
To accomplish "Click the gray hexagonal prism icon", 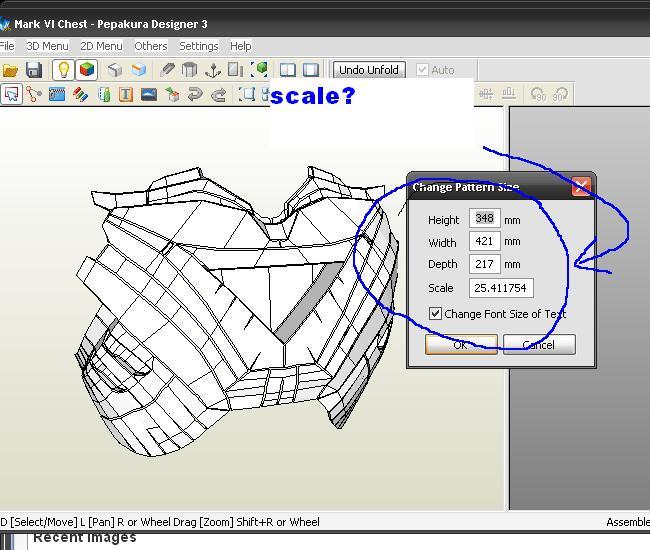I will [x=189, y=70].
